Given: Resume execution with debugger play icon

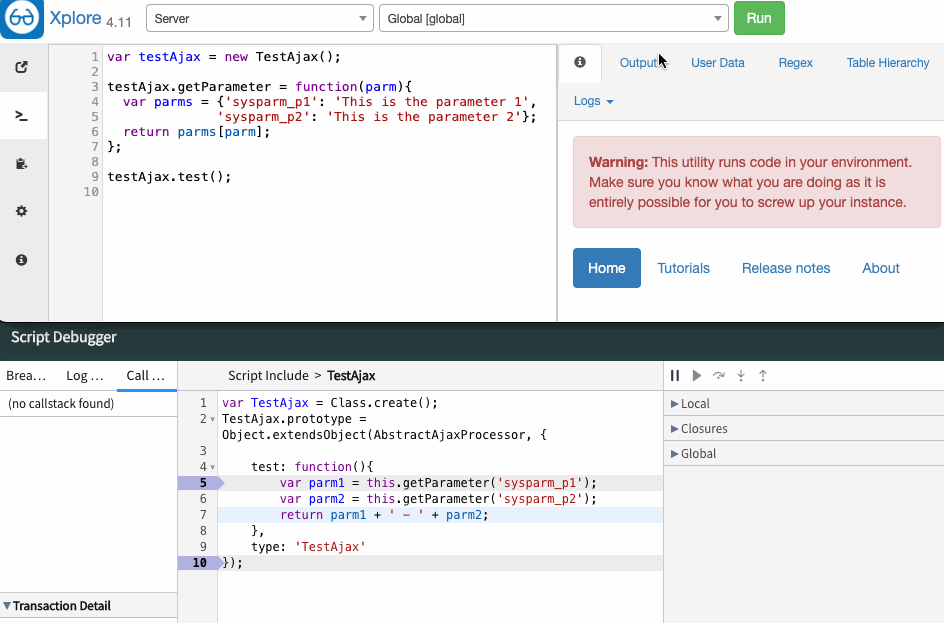Looking at the screenshot, I should (696, 375).
